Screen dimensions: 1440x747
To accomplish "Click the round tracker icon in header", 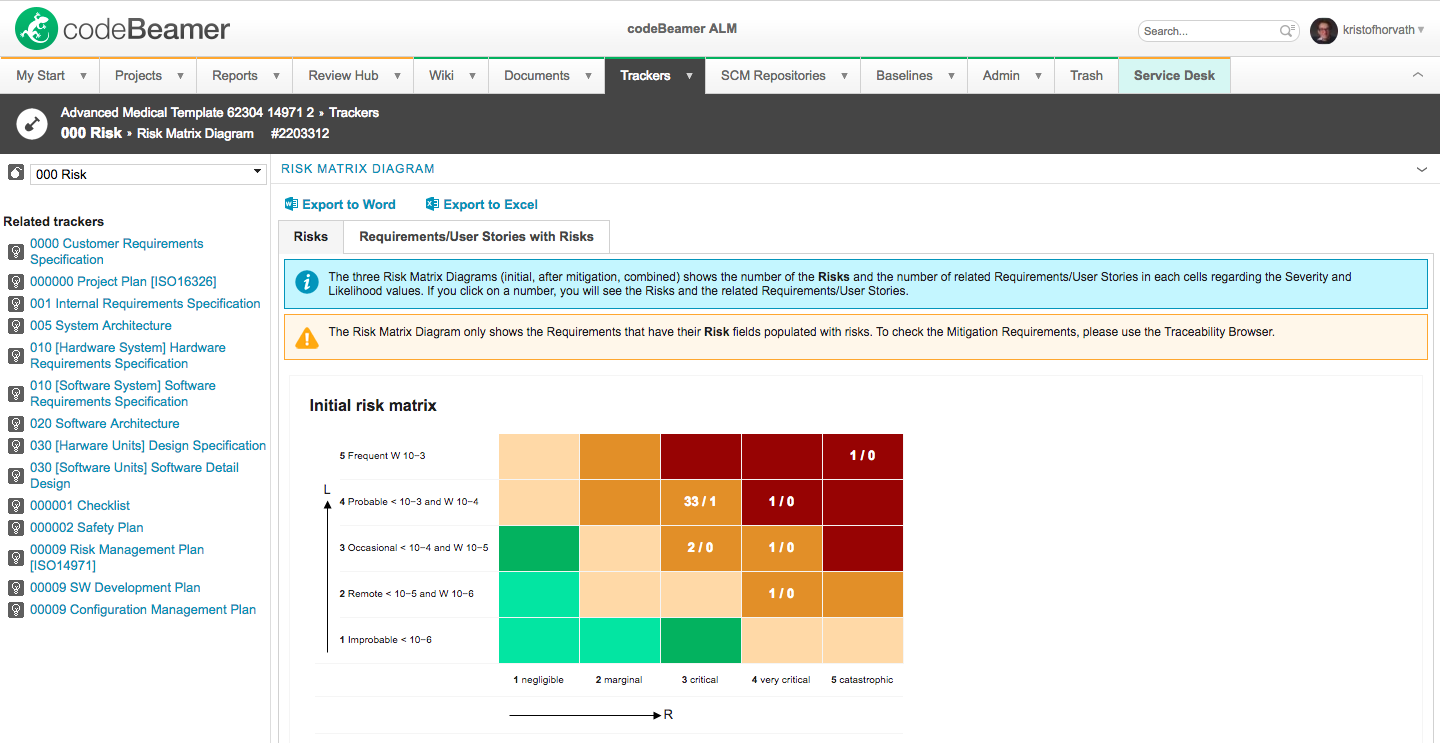I will click(x=34, y=124).
